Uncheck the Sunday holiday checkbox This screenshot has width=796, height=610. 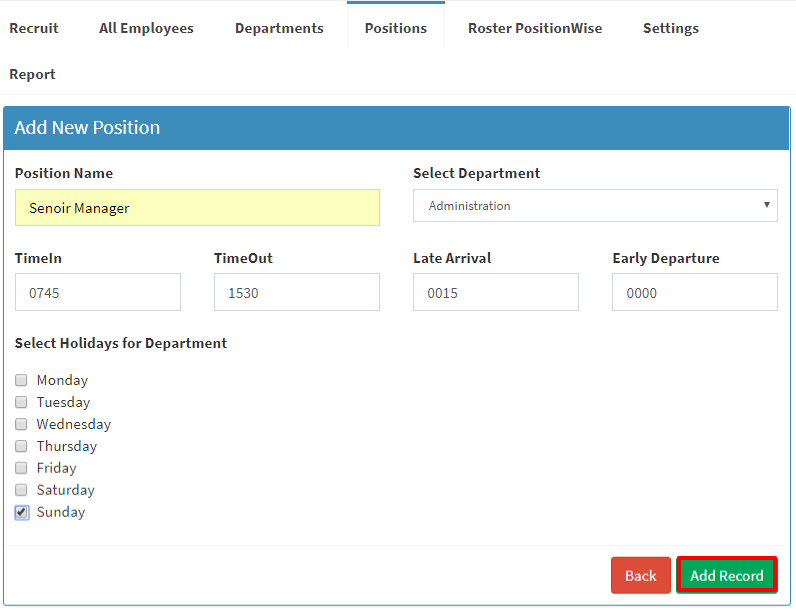coord(21,512)
